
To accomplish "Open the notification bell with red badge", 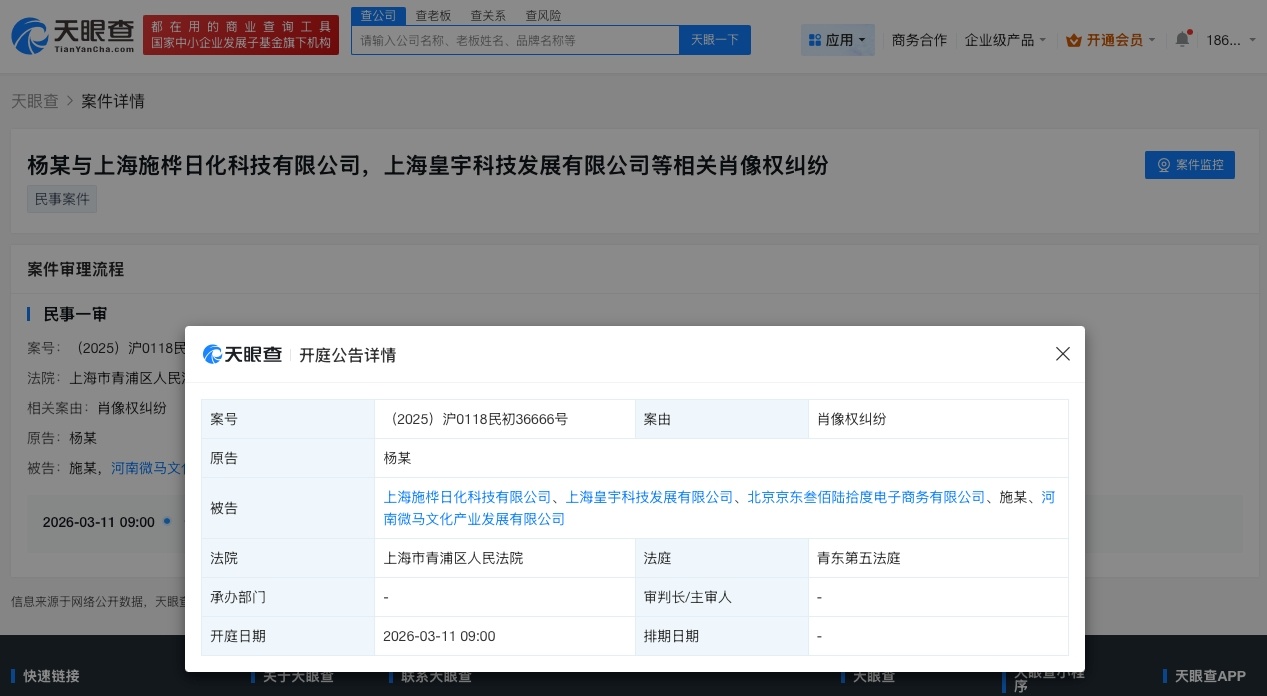I will point(1182,40).
